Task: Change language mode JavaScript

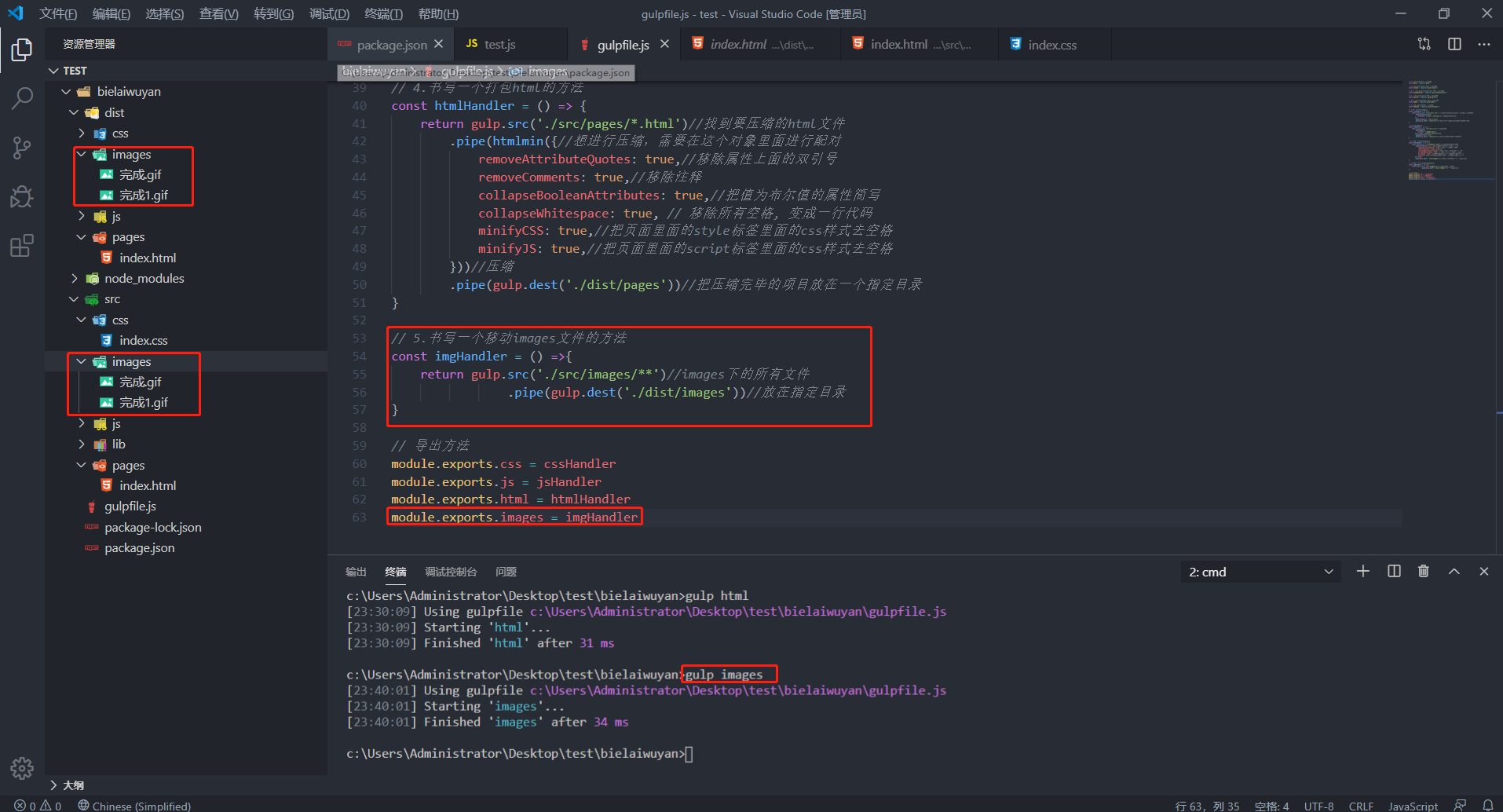Action: (1413, 806)
